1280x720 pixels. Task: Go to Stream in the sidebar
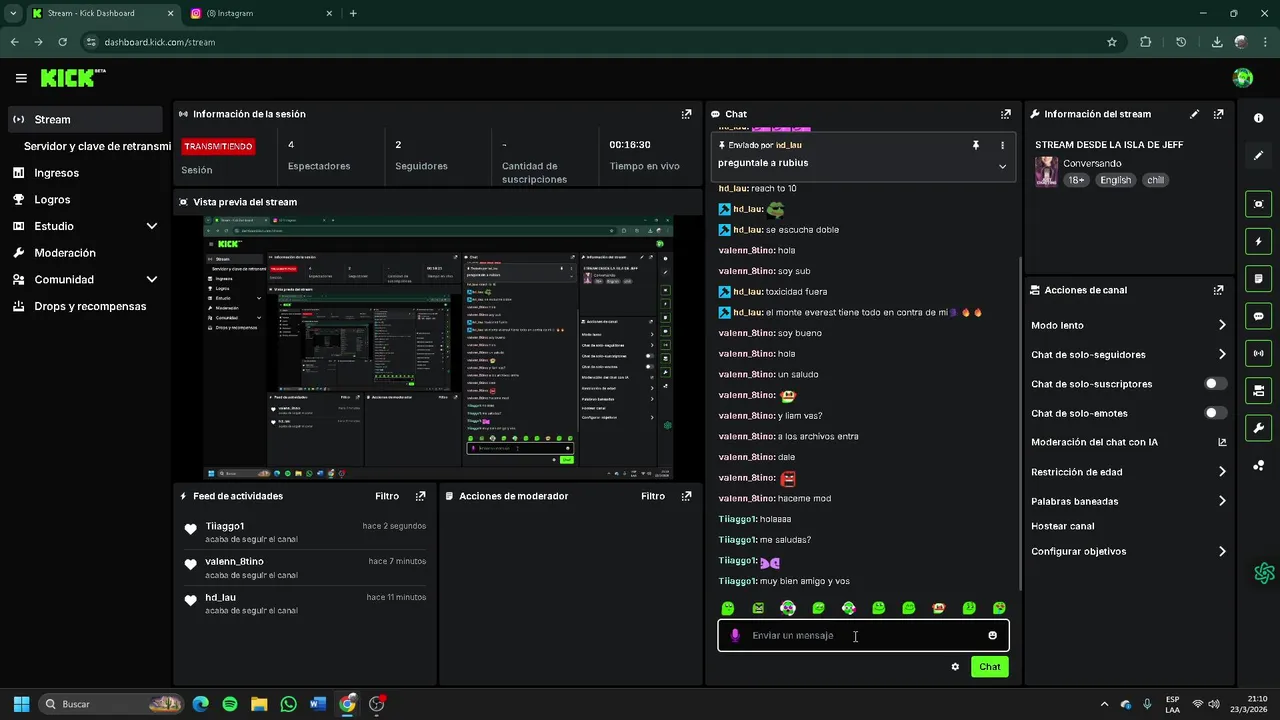click(86, 119)
